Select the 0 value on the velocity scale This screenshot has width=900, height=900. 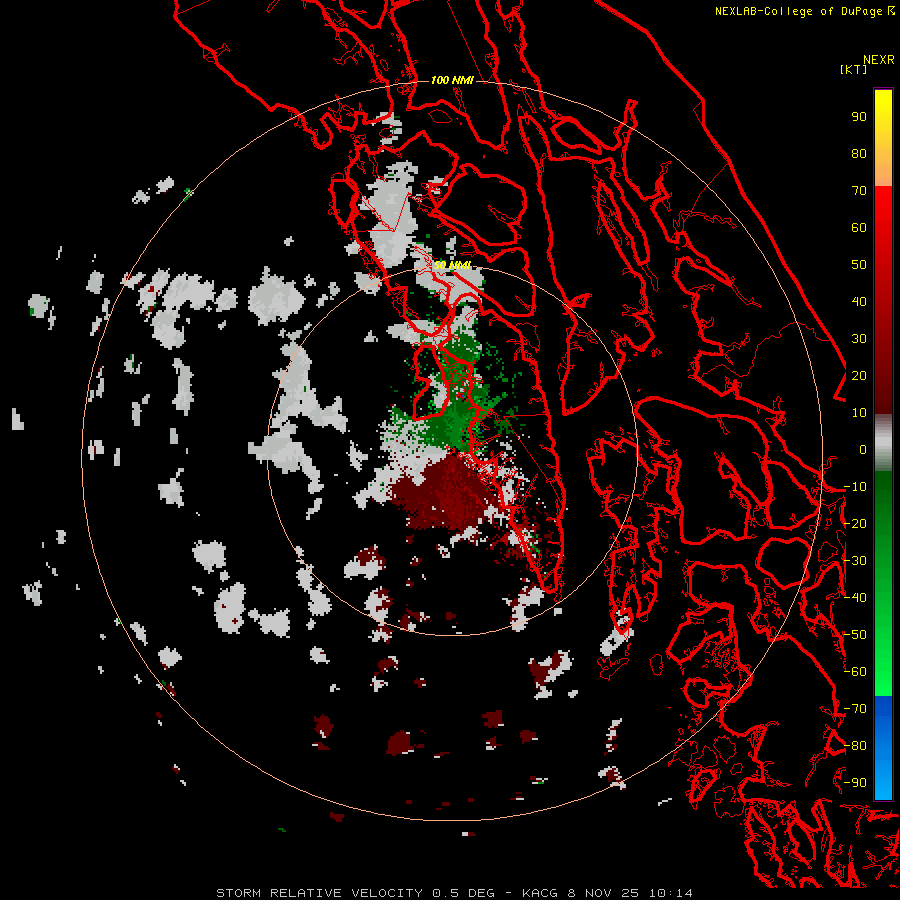pyautogui.click(x=863, y=449)
